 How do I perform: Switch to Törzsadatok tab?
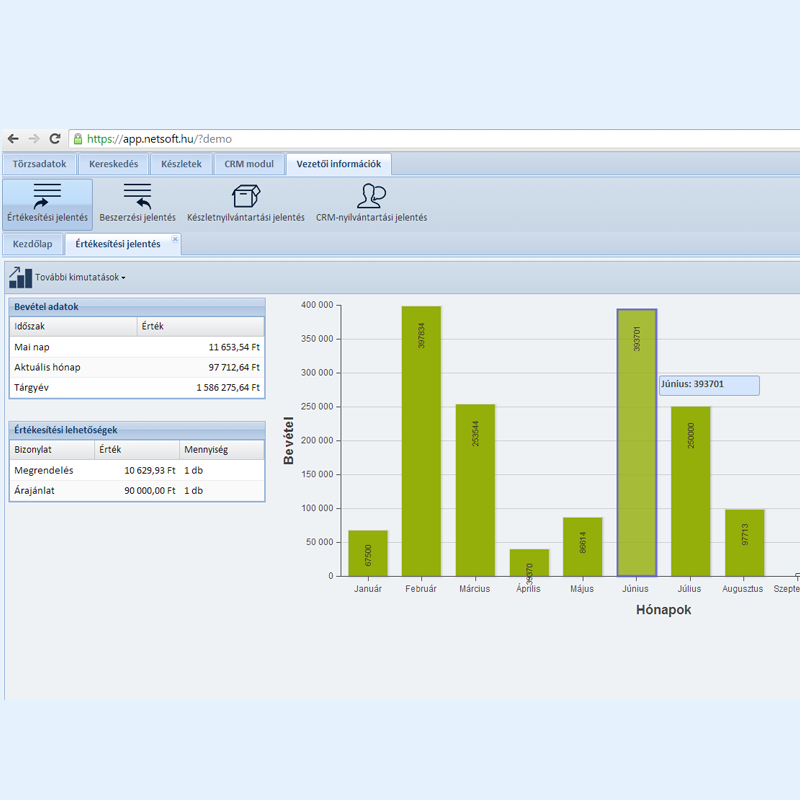(x=39, y=164)
